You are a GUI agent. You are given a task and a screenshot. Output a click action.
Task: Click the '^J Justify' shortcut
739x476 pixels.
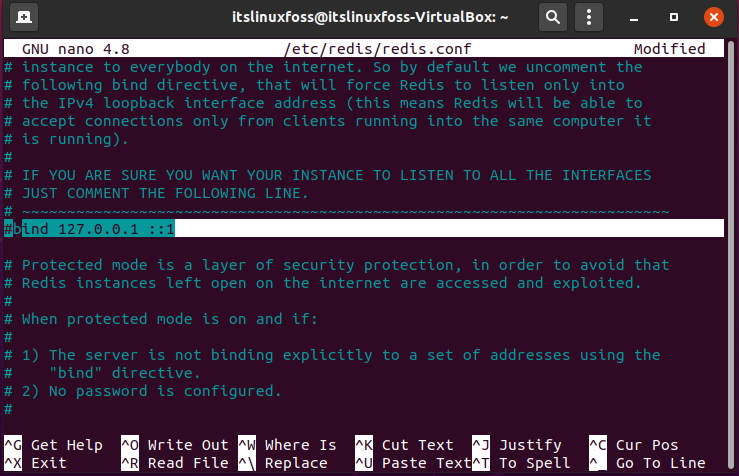point(517,445)
